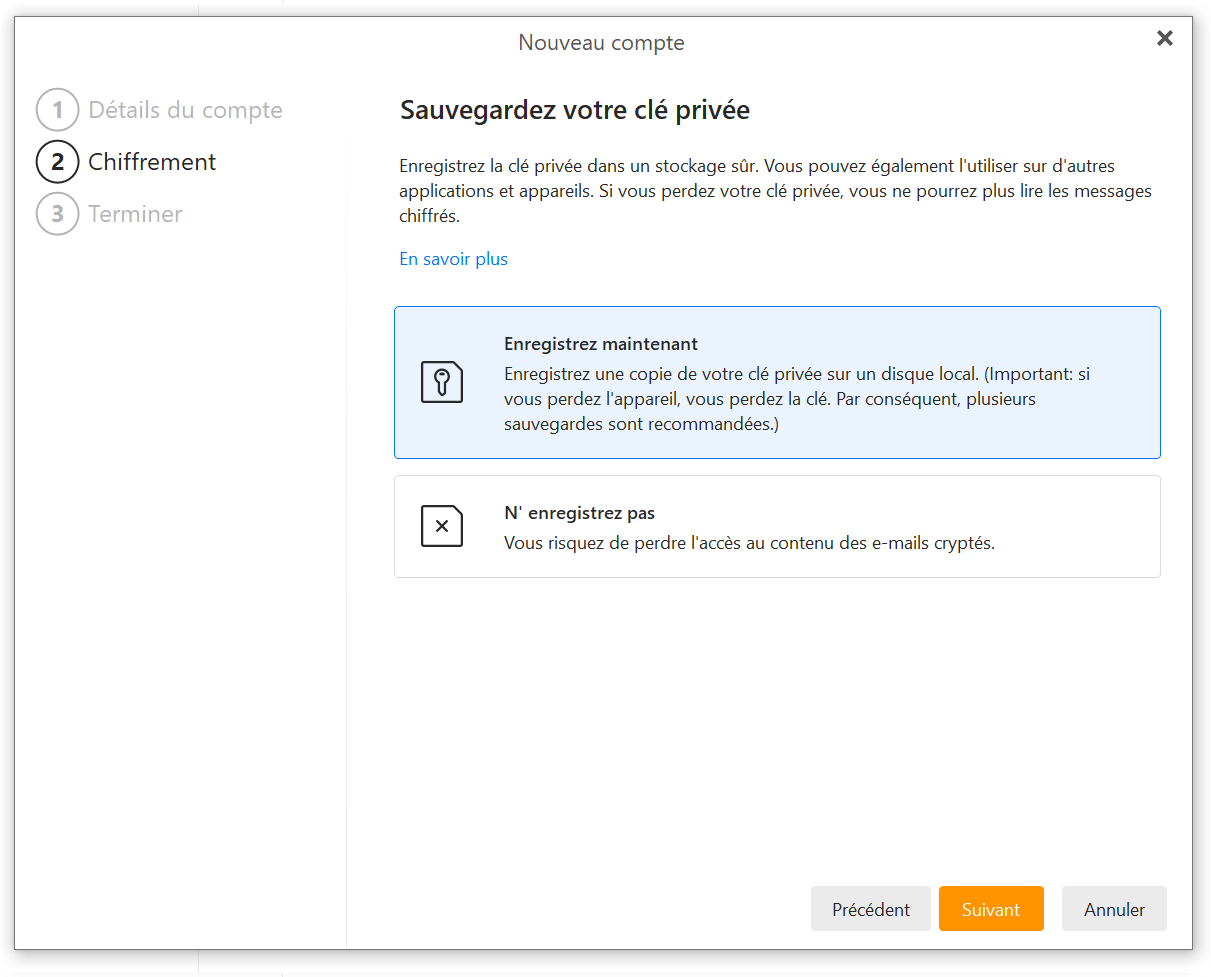Close the Nouveau compte dialog

click(1164, 38)
